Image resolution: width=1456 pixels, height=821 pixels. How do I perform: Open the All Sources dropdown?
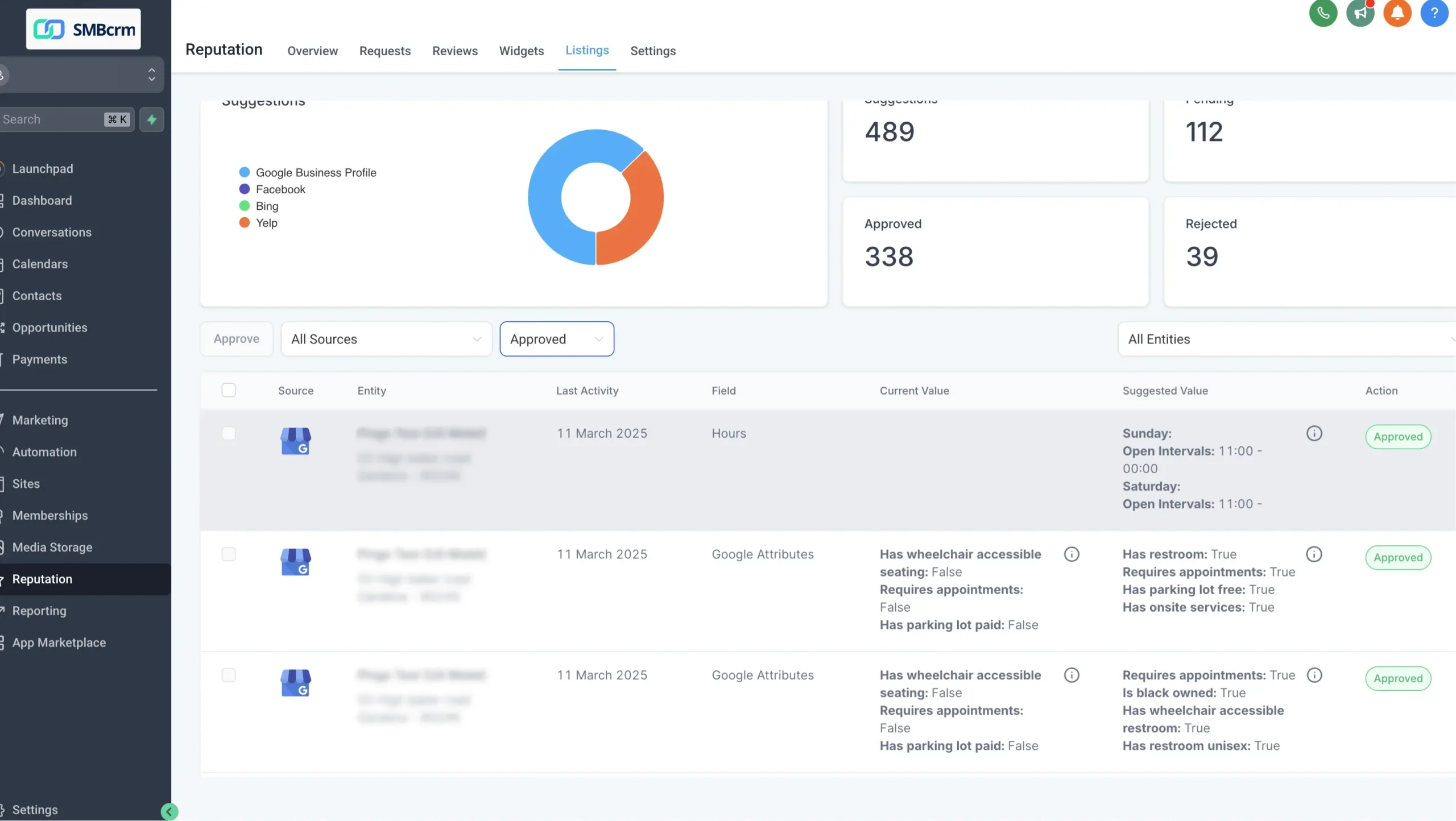click(x=386, y=339)
